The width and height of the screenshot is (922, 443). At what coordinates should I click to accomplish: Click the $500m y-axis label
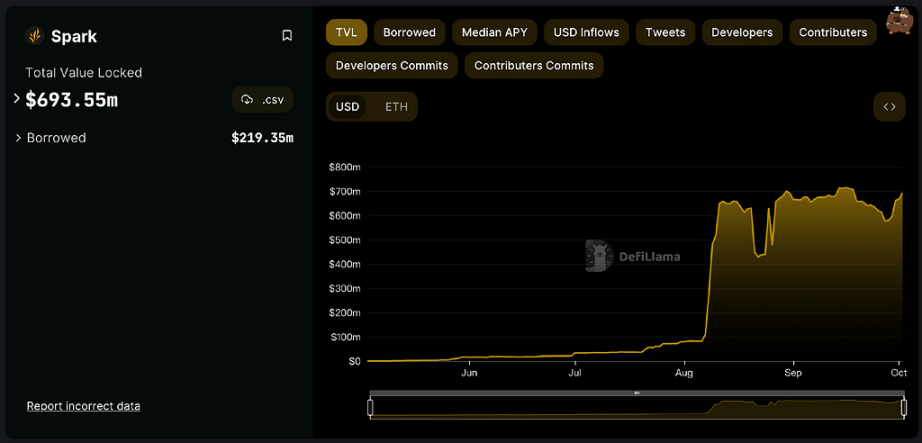click(345, 240)
